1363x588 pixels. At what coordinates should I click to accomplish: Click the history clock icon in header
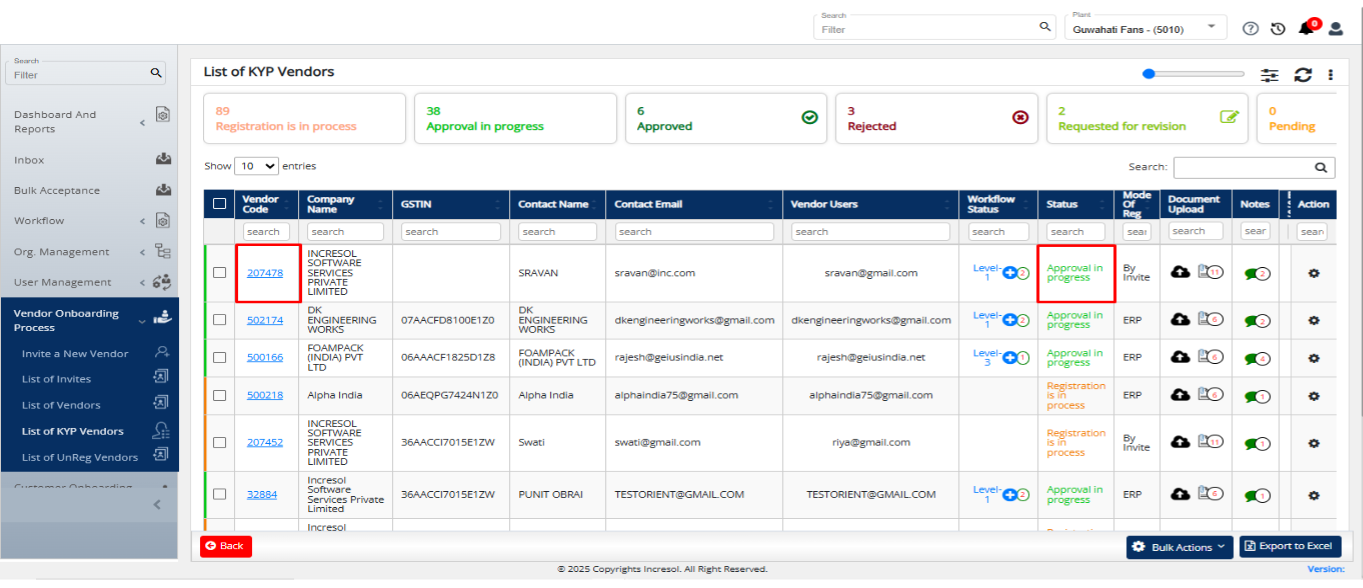click(1278, 29)
